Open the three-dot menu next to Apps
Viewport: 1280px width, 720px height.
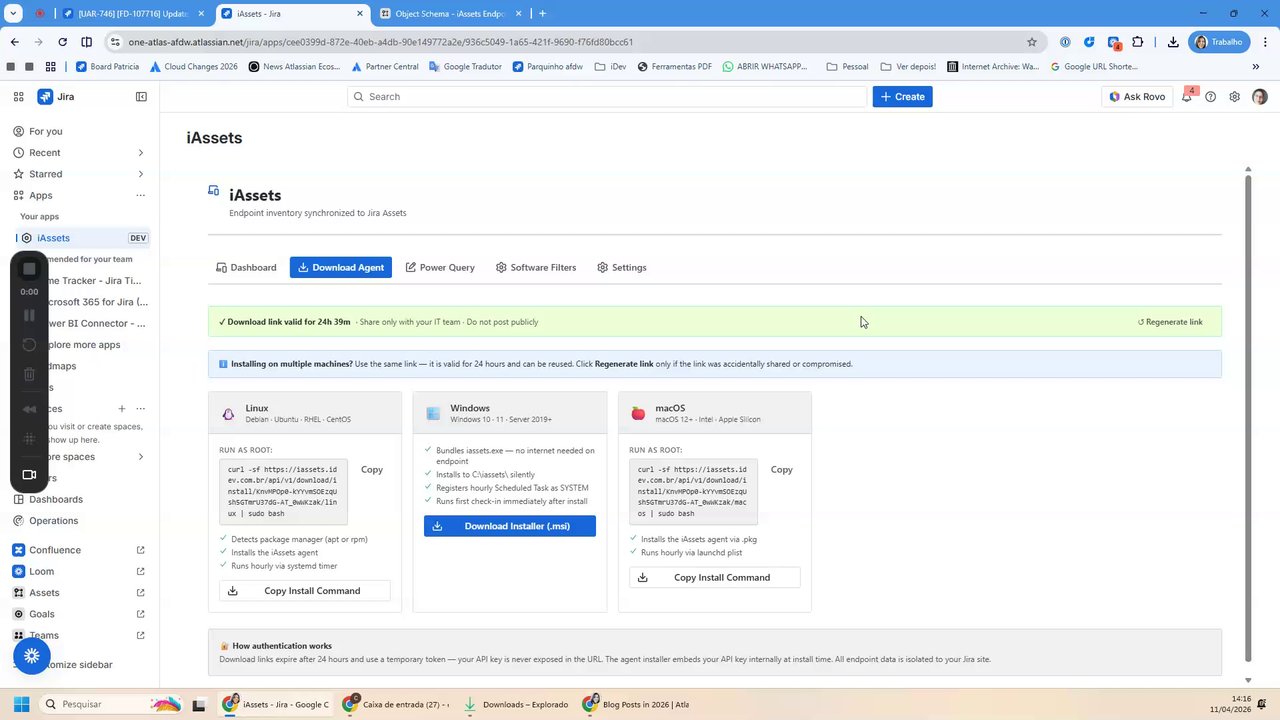[x=140, y=196]
